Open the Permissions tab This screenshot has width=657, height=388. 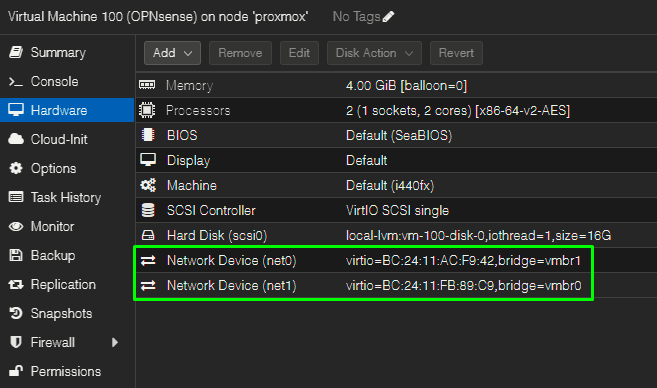click(67, 371)
